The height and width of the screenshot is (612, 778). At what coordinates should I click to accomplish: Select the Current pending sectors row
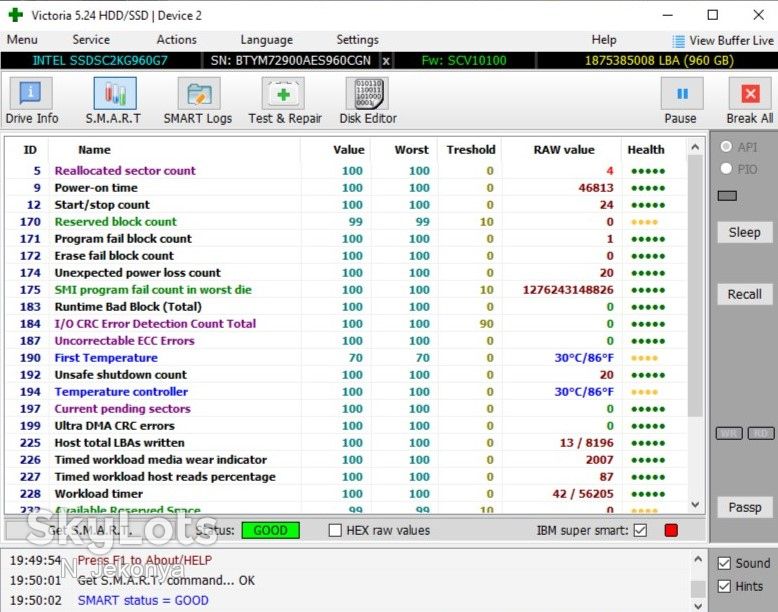(346, 409)
